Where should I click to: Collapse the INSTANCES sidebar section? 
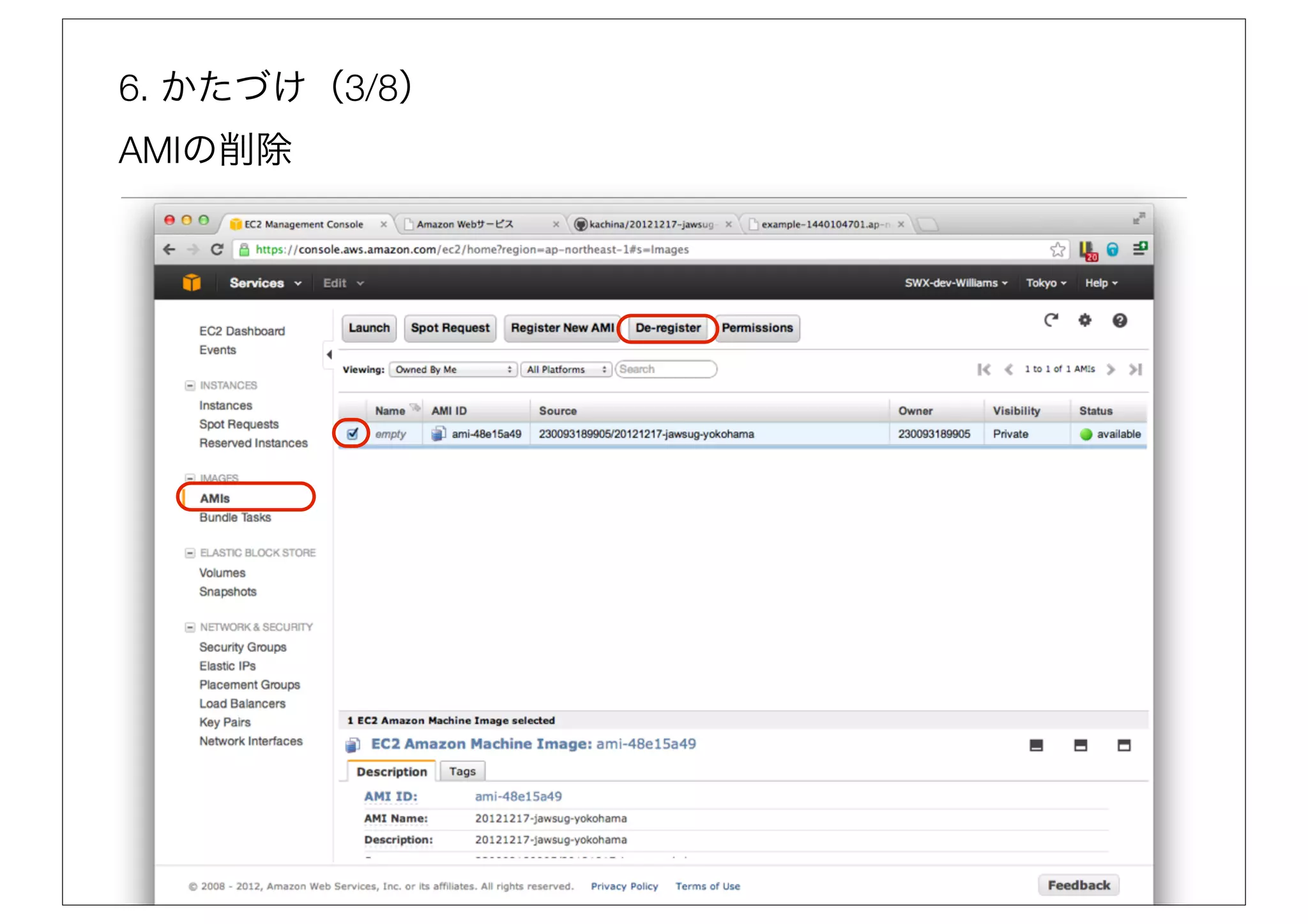[190, 385]
